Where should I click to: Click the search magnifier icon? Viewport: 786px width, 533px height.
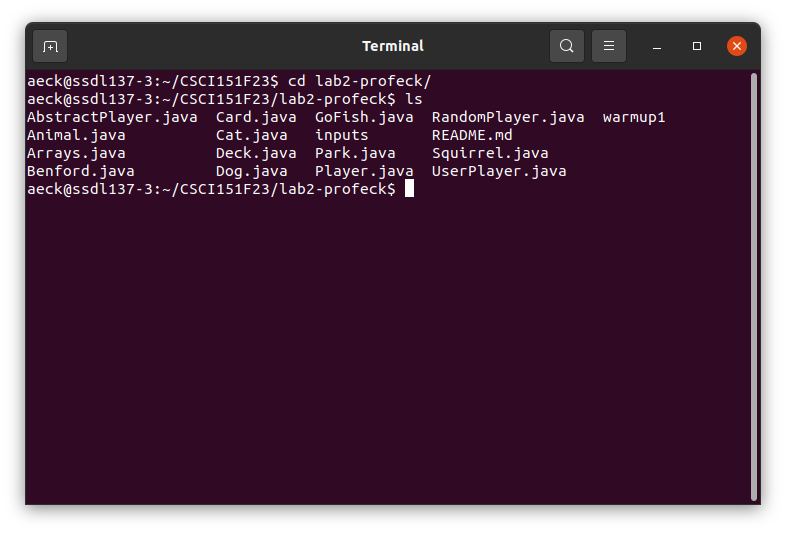point(566,46)
